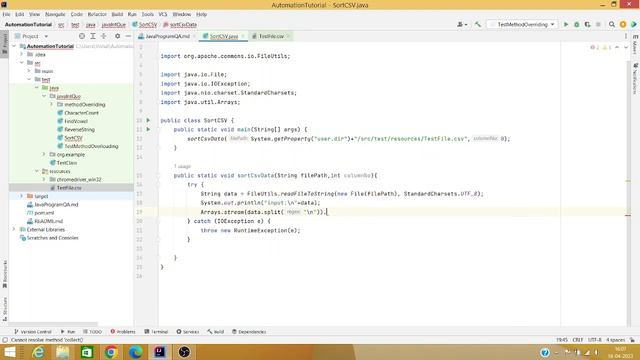Run main method gutter arrow
The height and width of the screenshot is (360, 640).
(148, 129)
